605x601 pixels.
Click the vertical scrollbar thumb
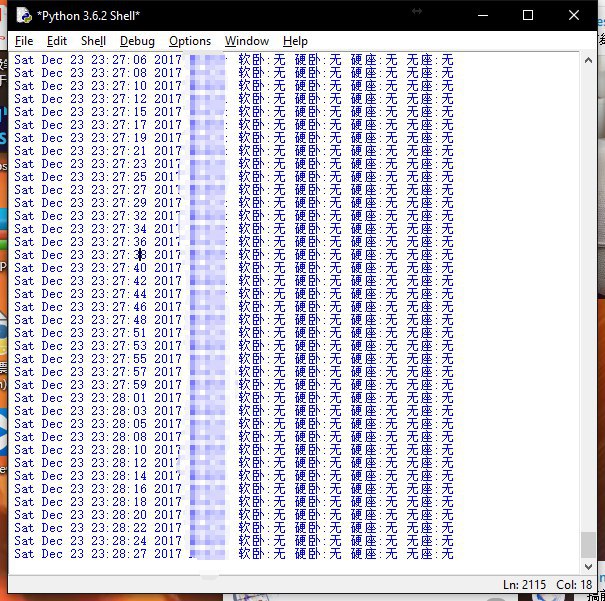pyautogui.click(x=586, y=545)
